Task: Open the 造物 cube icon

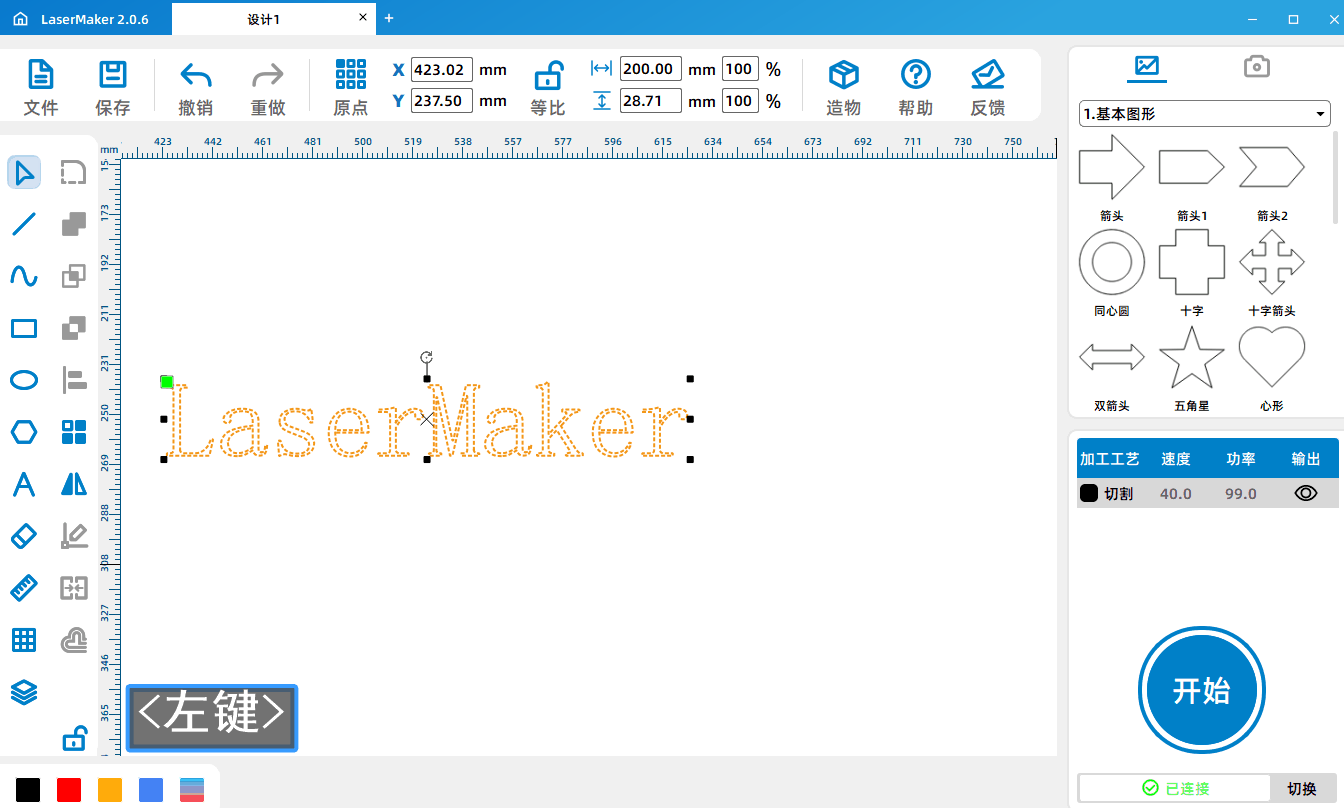Action: 844,75
